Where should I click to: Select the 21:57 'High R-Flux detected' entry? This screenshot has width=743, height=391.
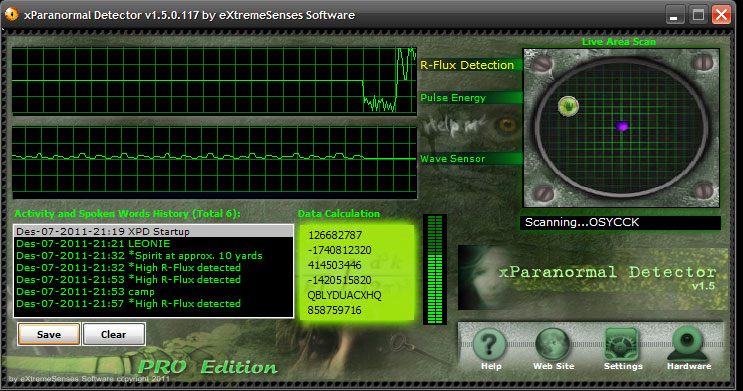click(154, 303)
